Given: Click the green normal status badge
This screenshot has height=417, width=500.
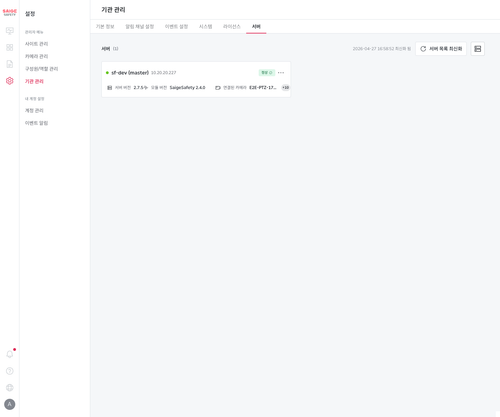Looking at the screenshot, I should [267, 72].
